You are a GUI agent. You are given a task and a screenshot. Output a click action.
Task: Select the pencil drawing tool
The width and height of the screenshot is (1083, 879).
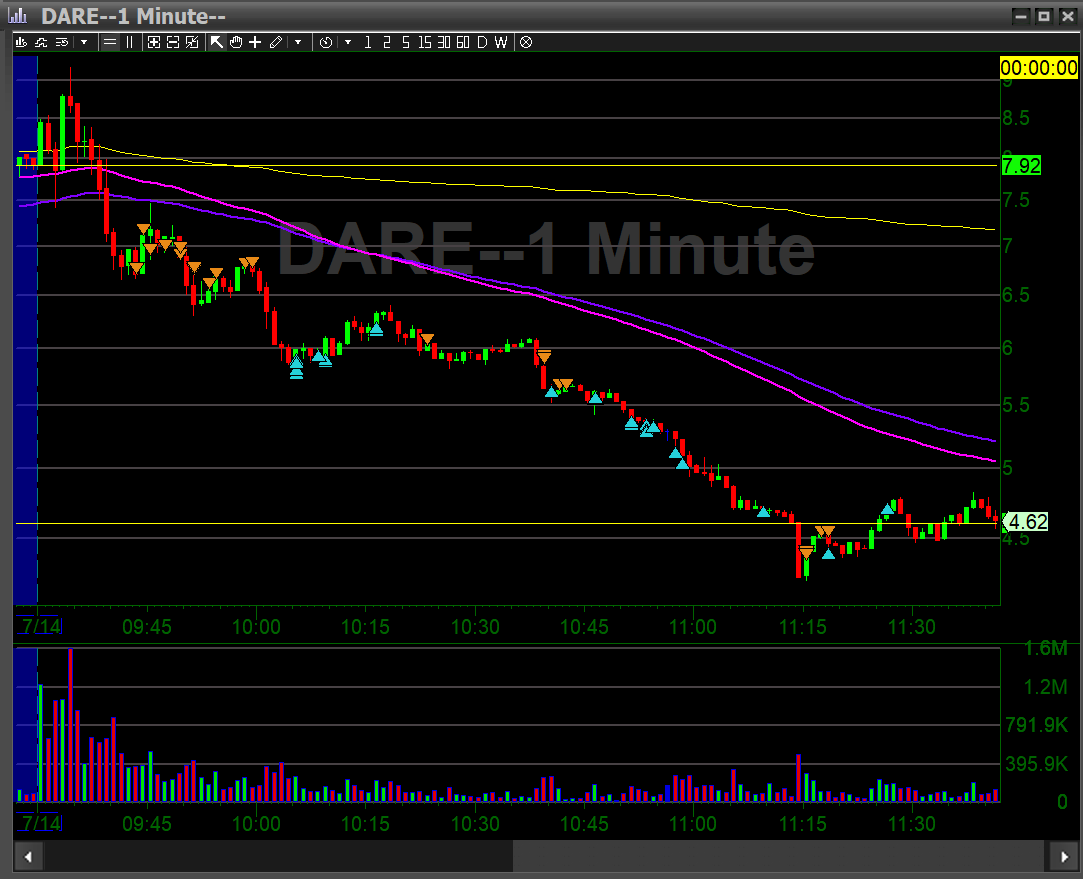tap(276, 42)
